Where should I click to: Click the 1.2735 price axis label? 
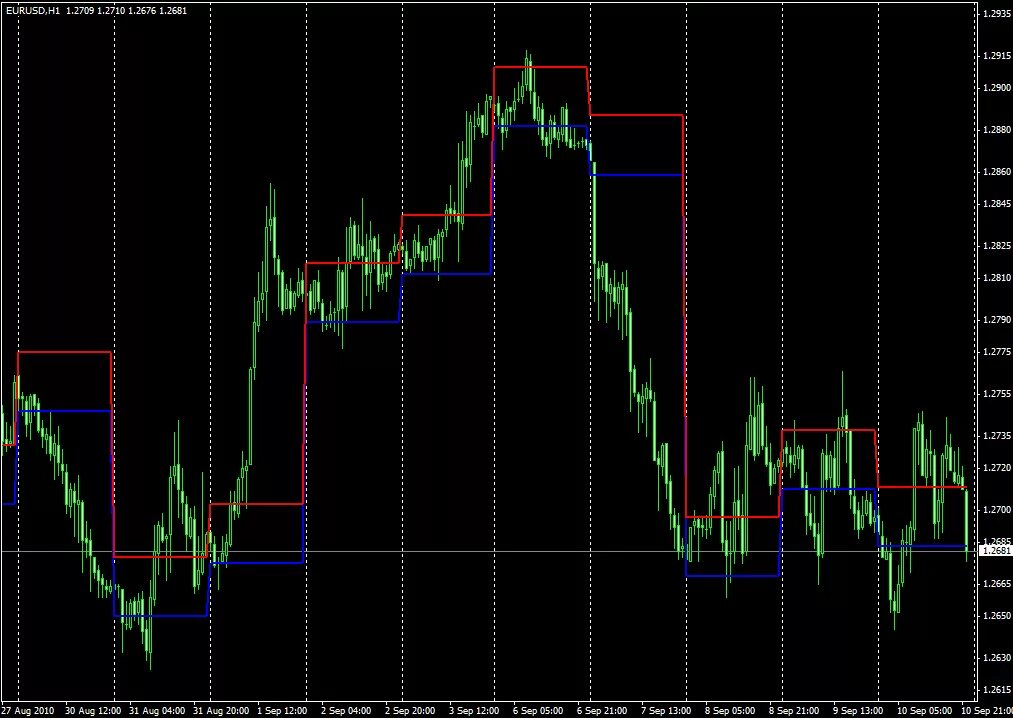pos(997,436)
